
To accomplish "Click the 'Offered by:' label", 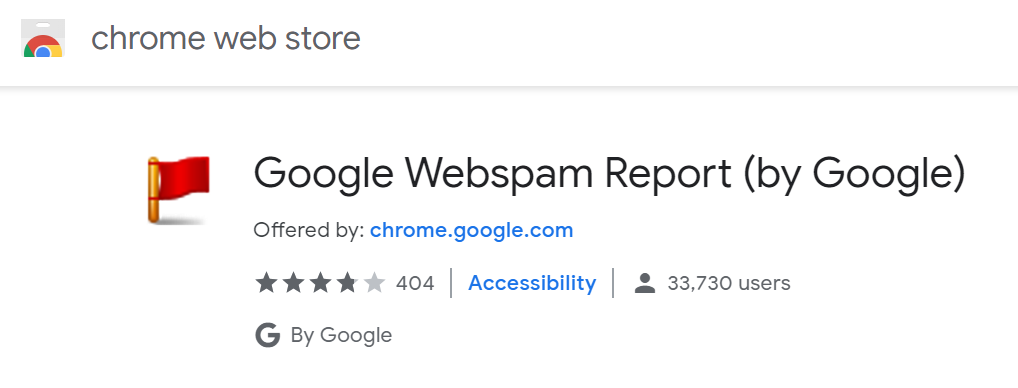I will click(309, 230).
